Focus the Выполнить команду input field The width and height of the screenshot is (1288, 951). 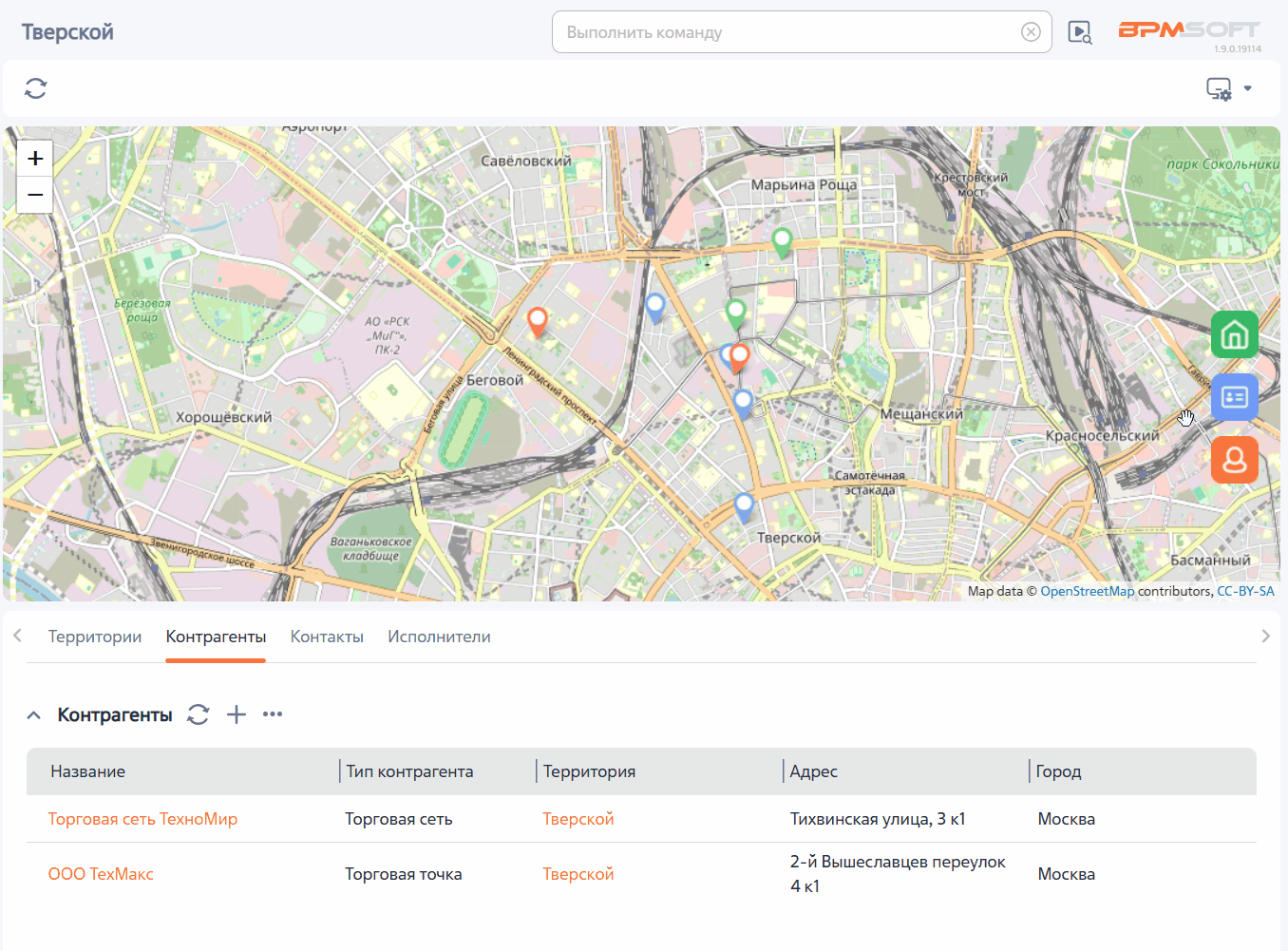click(x=788, y=32)
